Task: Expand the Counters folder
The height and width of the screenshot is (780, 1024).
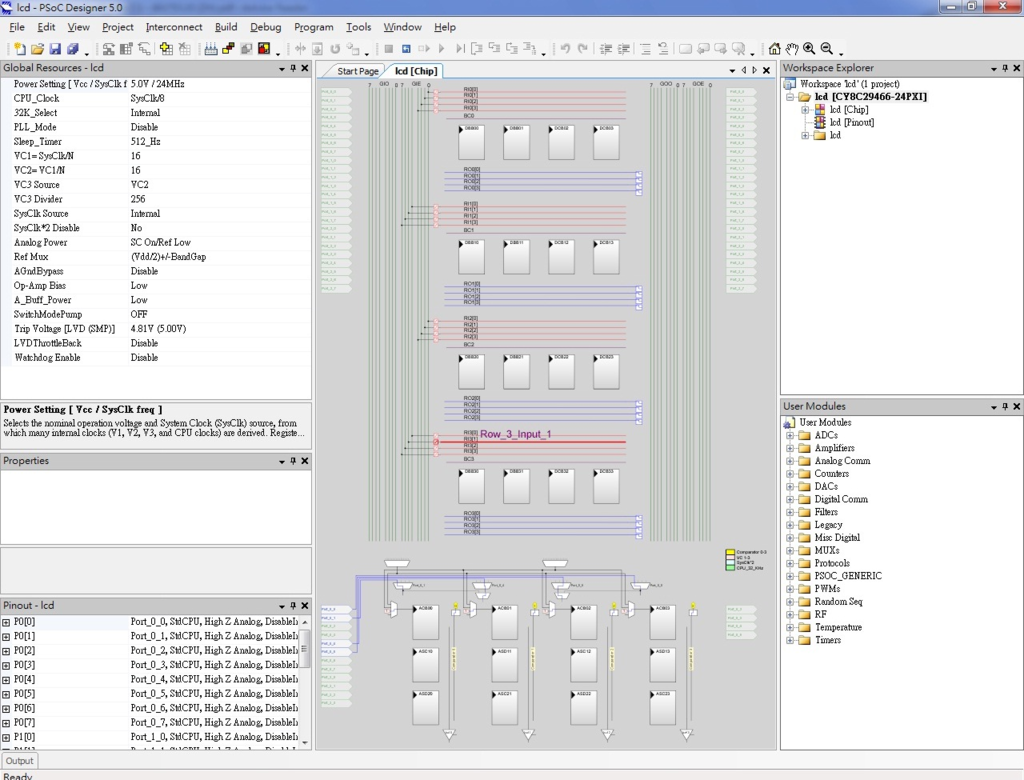Action: point(790,474)
